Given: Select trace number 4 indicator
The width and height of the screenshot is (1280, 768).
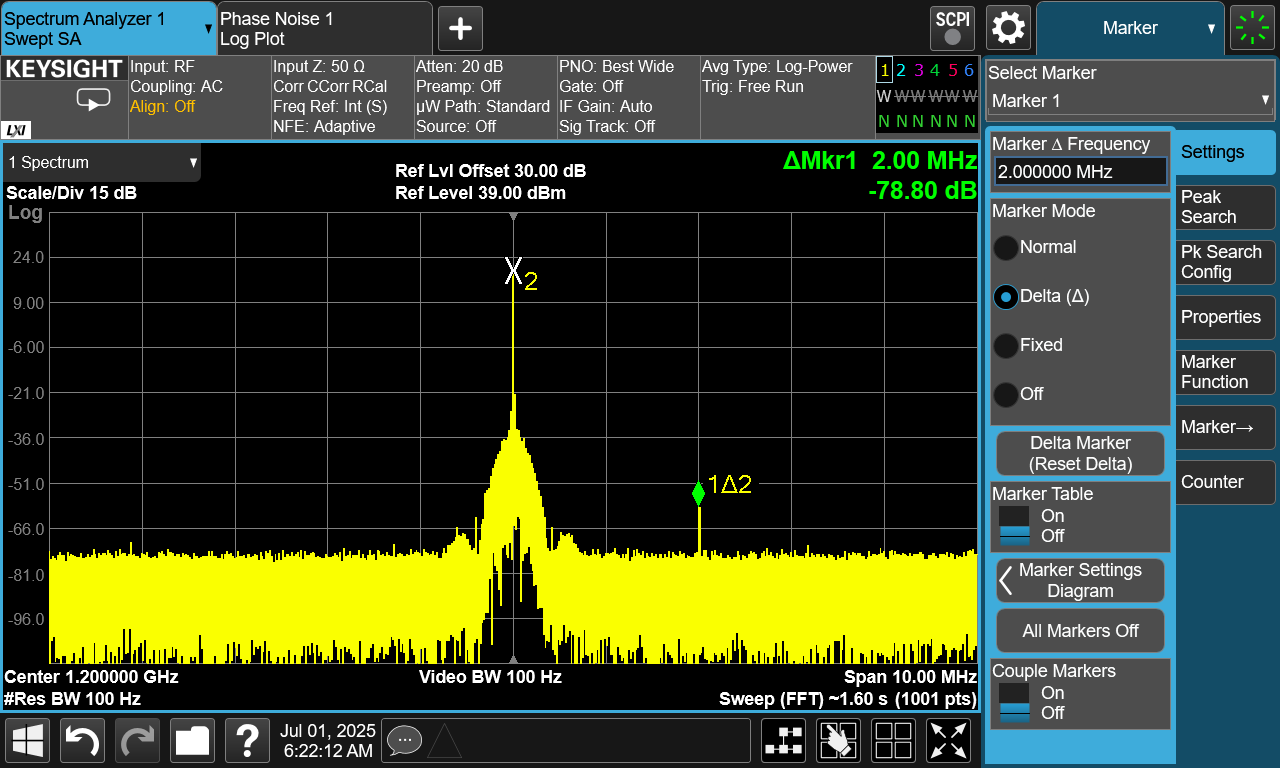Looking at the screenshot, I should coord(935,70).
